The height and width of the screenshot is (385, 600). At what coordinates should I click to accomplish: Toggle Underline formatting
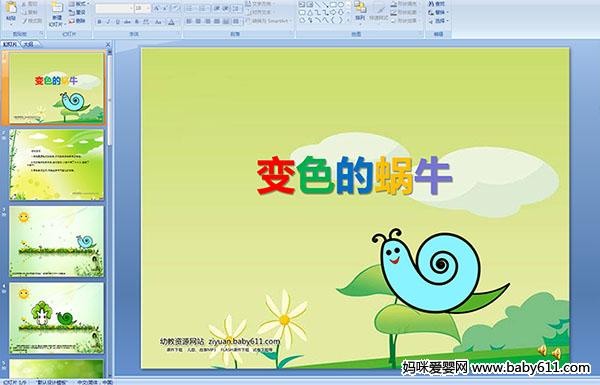coord(117,22)
